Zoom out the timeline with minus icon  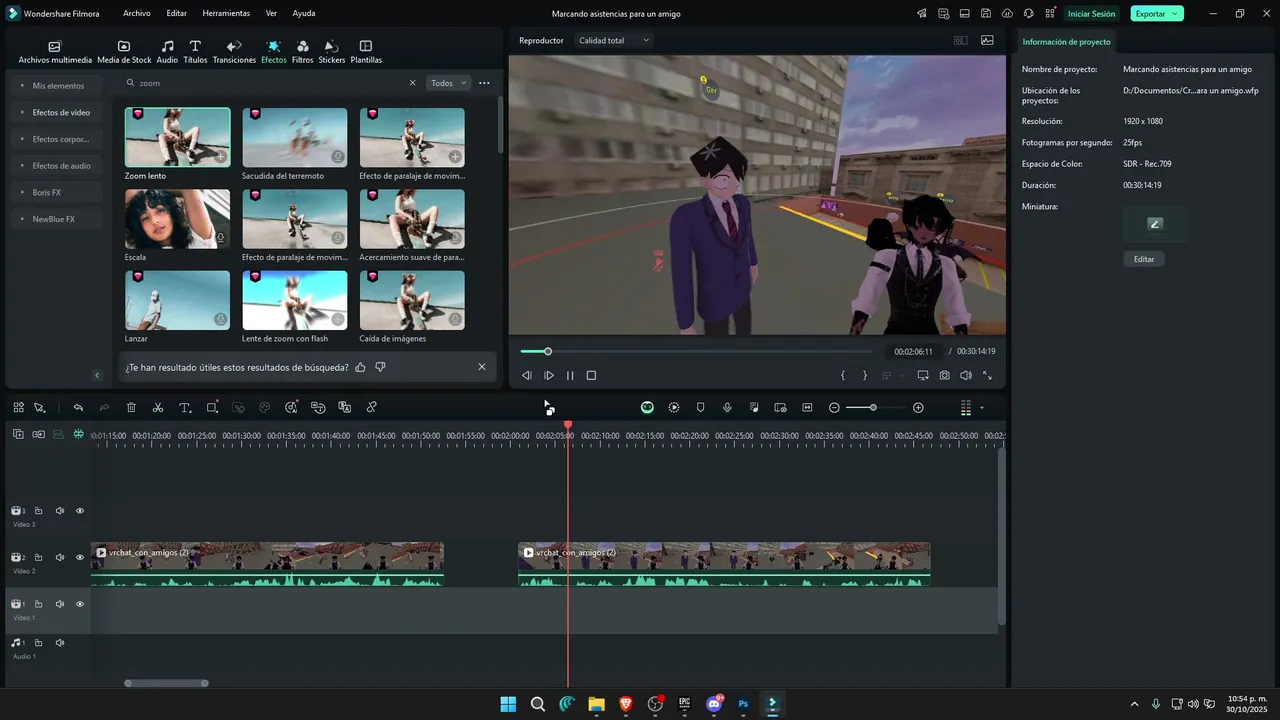[834, 408]
